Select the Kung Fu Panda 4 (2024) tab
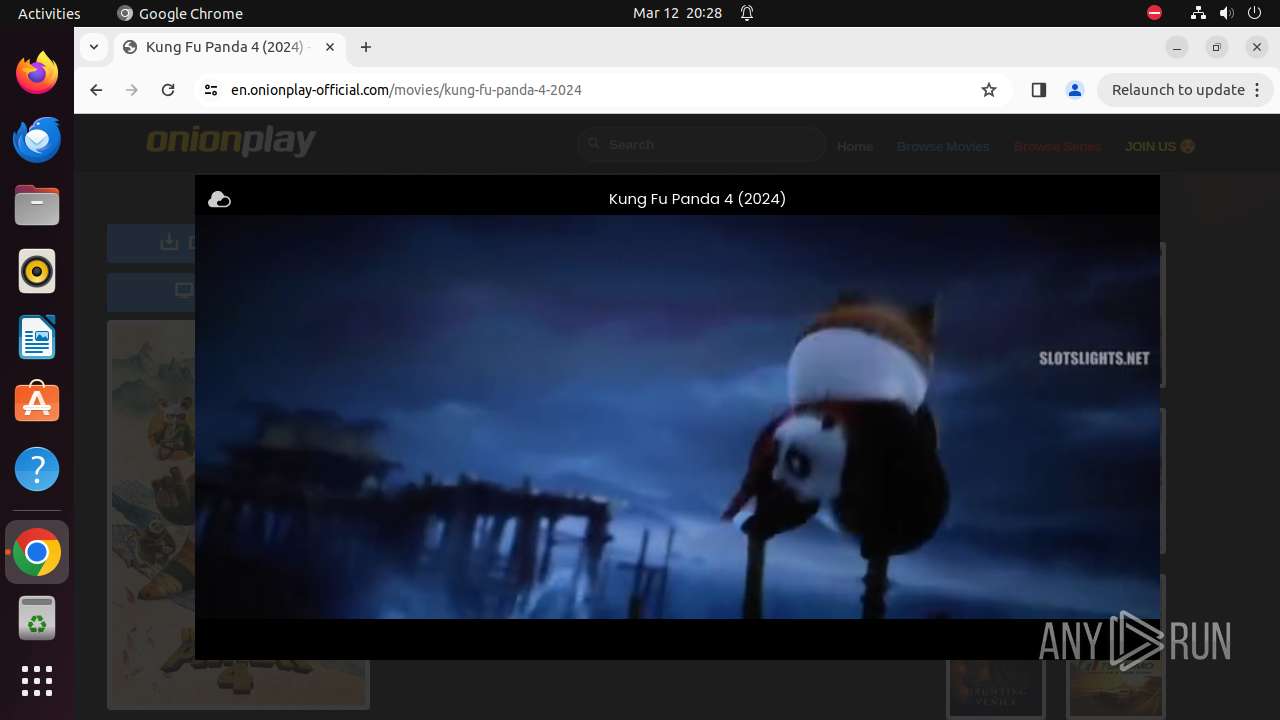 (228, 47)
